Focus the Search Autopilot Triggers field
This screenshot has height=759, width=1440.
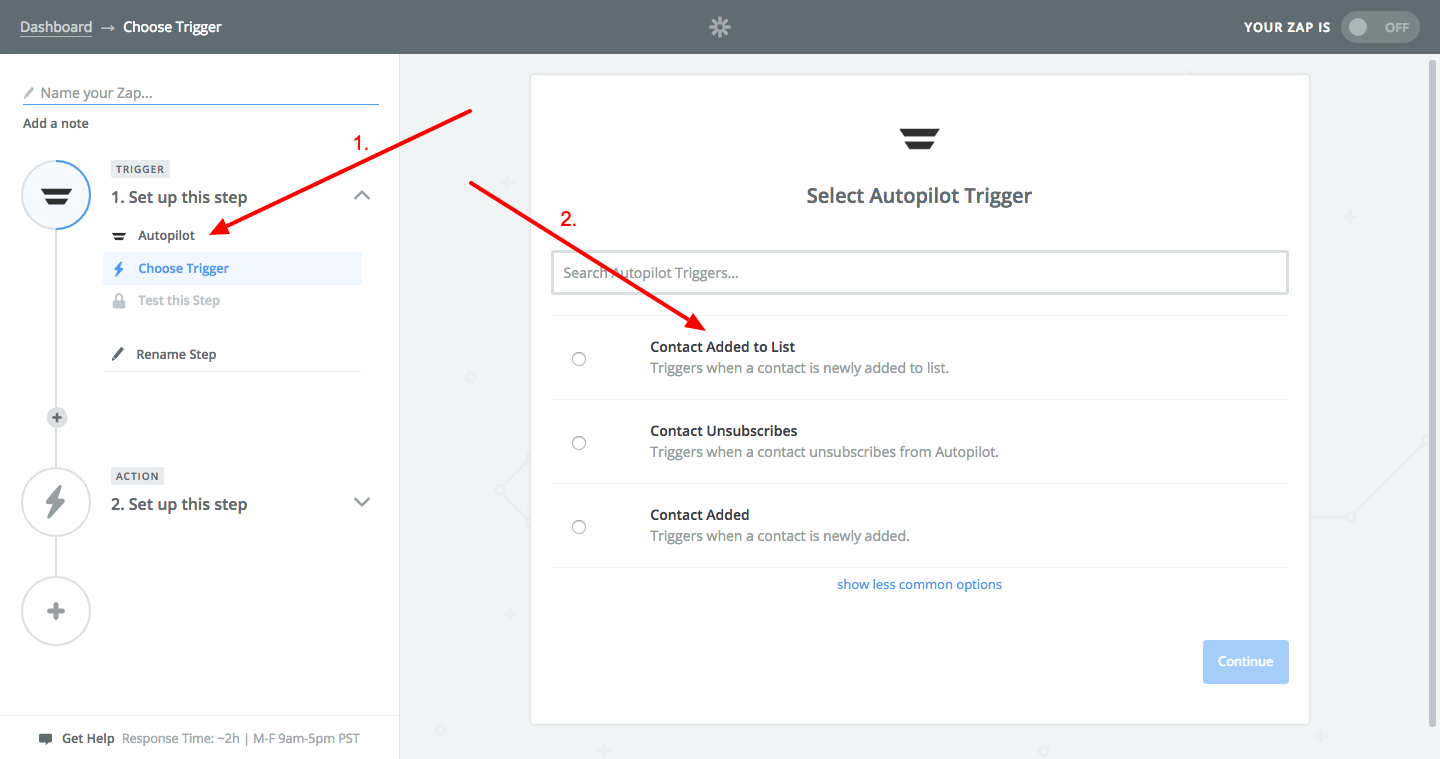pyautogui.click(x=919, y=272)
